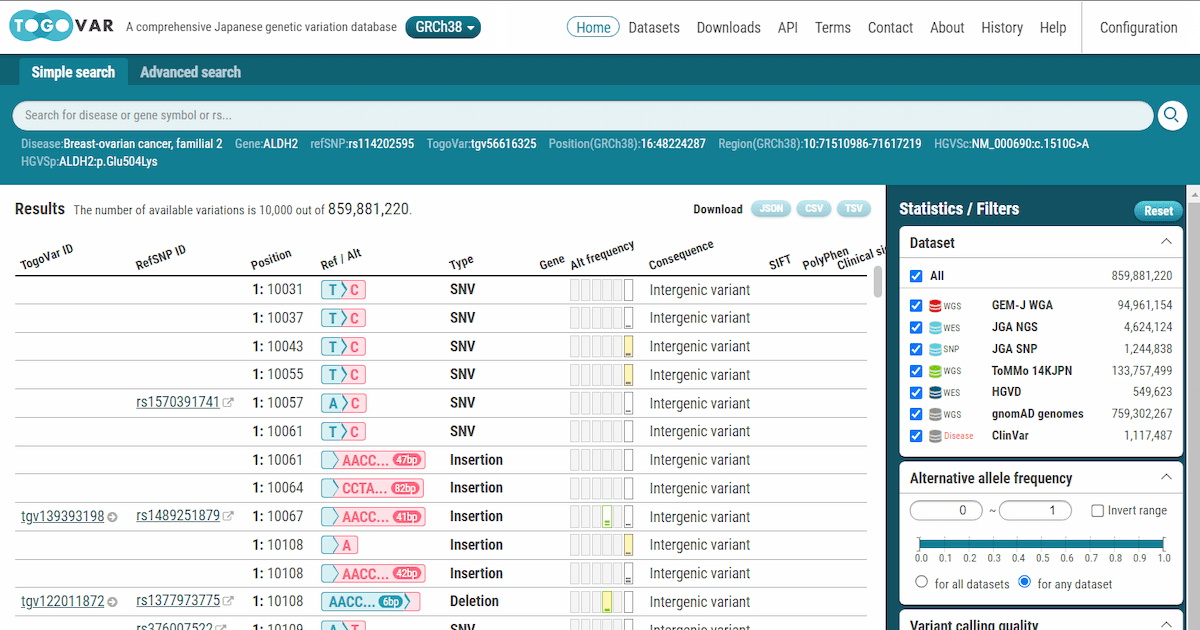The width and height of the screenshot is (1200, 630).
Task: Collapse the Dataset filter panel
Action: (x=1165, y=242)
